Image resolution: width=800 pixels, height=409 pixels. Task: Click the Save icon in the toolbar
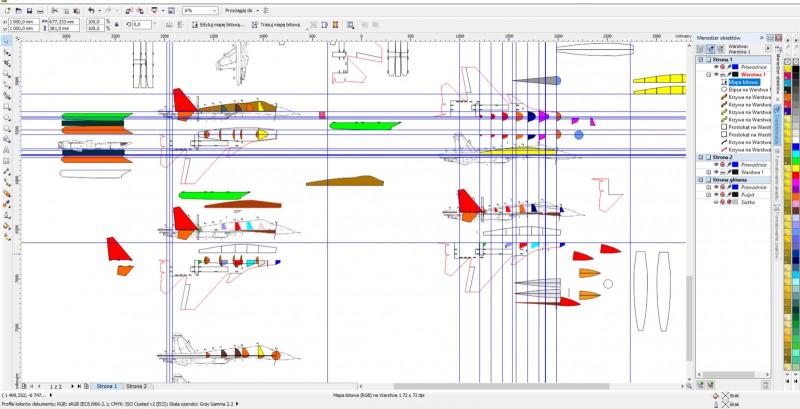click(30, 9)
